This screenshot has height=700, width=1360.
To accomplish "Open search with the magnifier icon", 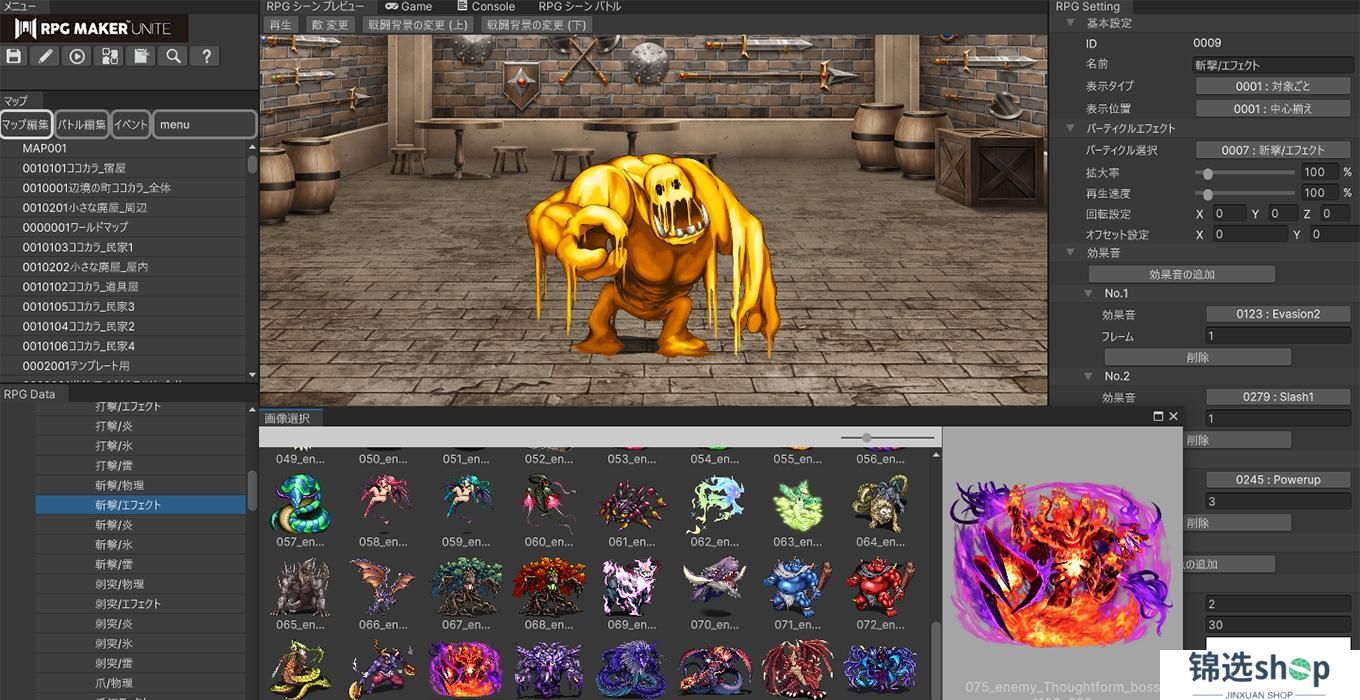I will [174, 56].
